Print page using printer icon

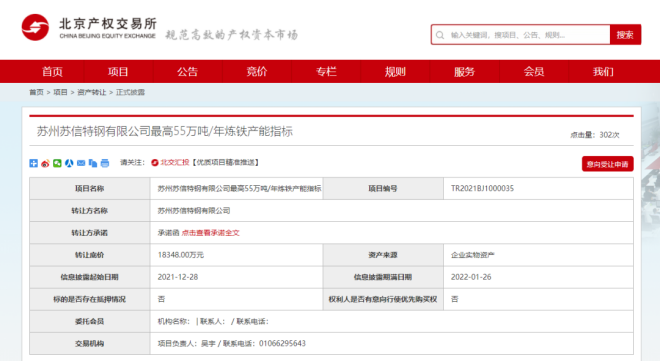105,163
